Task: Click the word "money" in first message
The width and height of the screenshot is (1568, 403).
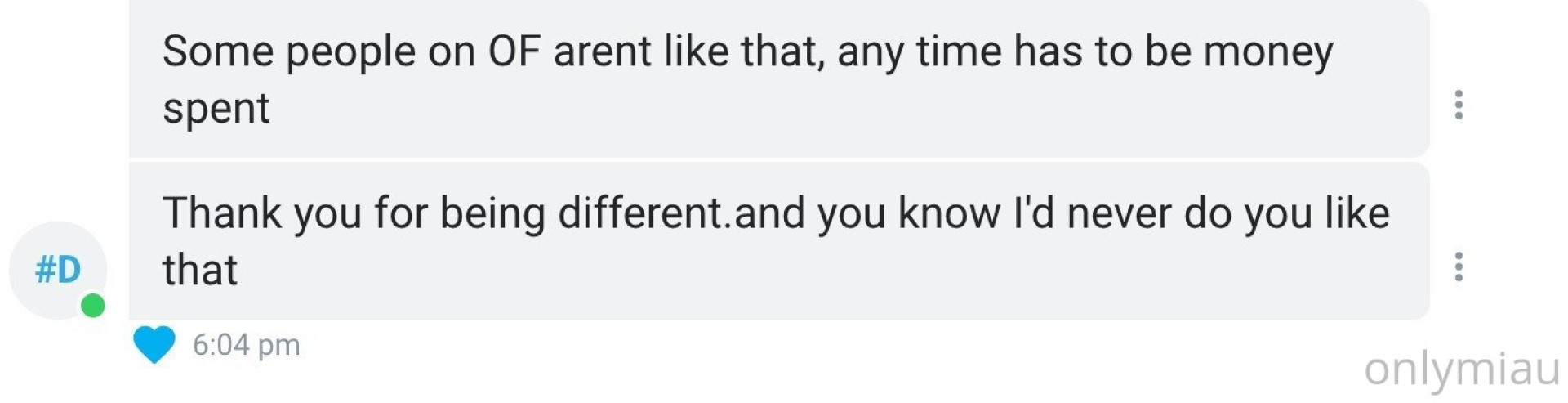Action: [1267, 51]
